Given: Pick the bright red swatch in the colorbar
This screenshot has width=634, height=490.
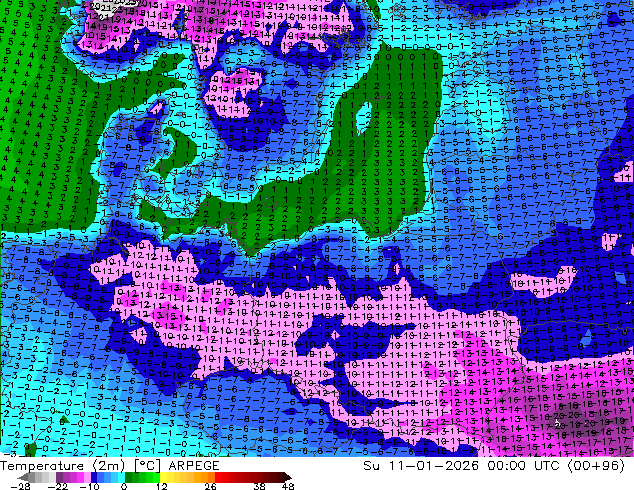Looking at the screenshot, I should (x=218, y=477).
